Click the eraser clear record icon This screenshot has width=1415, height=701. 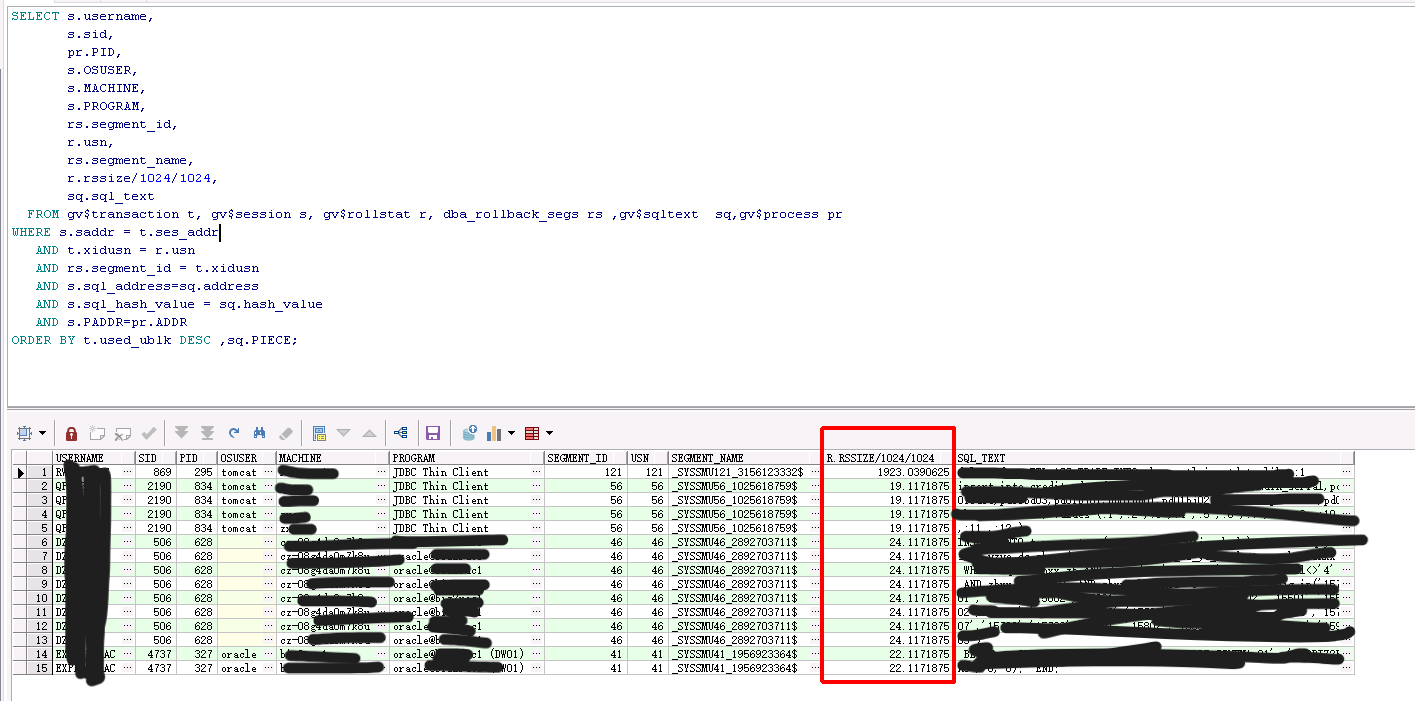pos(286,433)
